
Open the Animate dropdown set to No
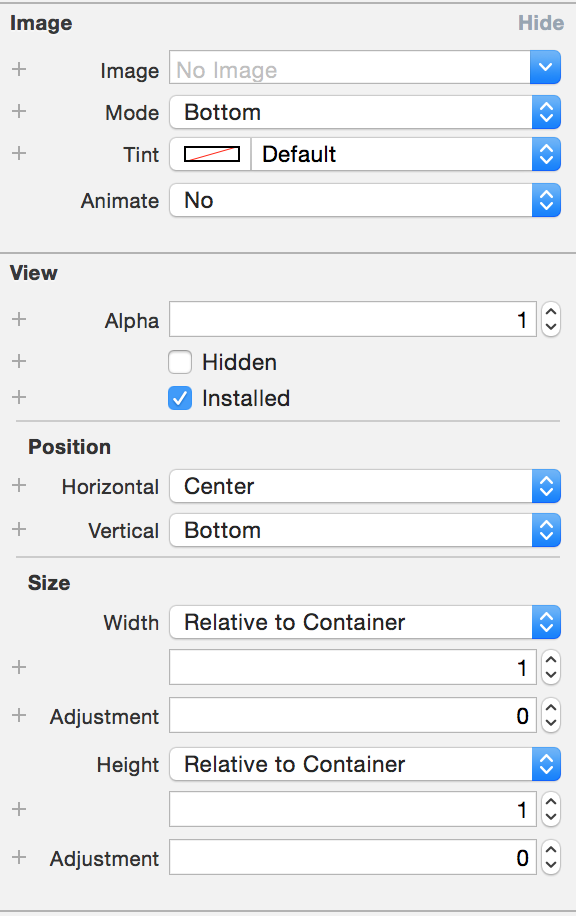tap(365, 200)
